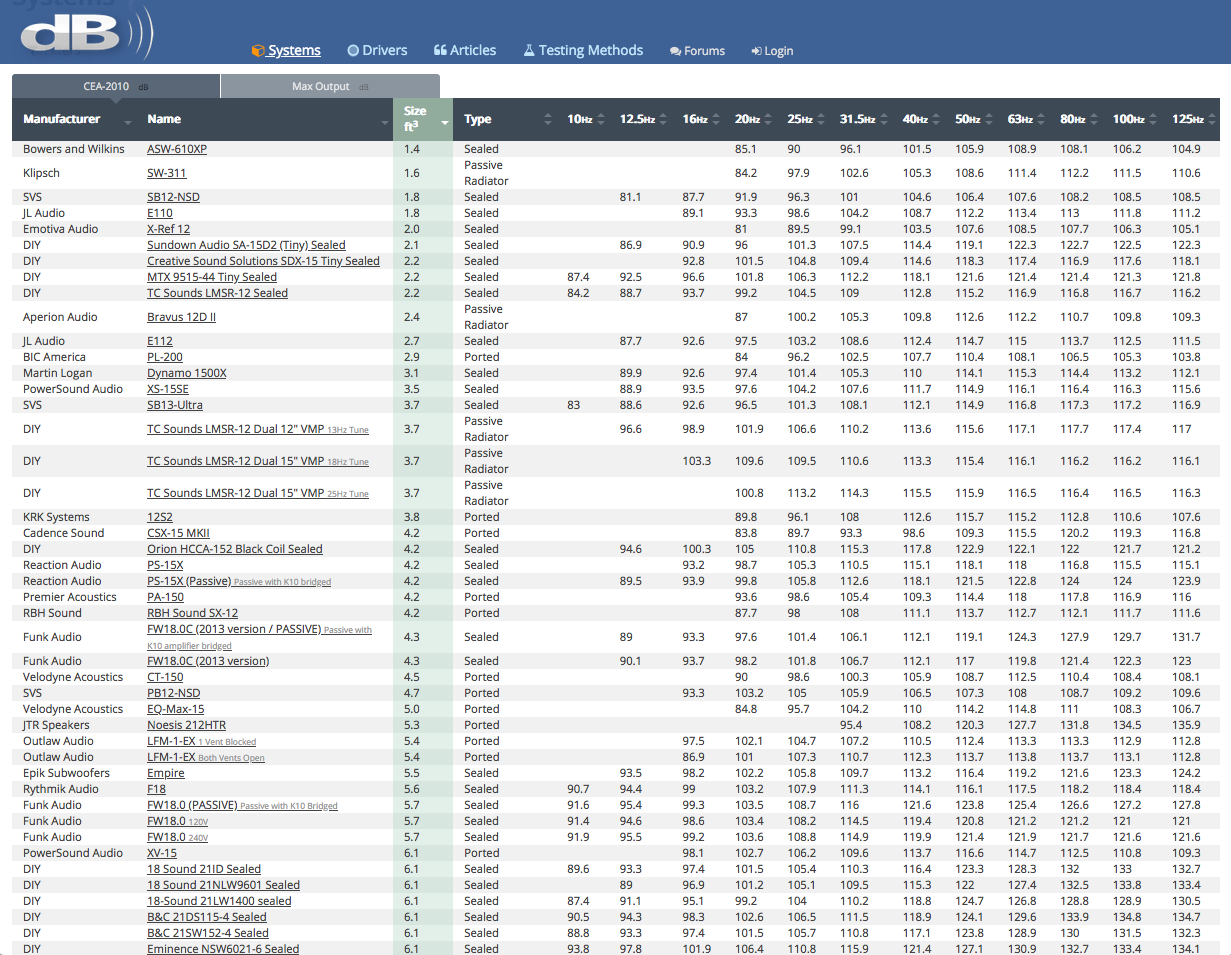Screen dimensions: 1231x955
Task: Open the XV-15 link
Action: coord(162,853)
